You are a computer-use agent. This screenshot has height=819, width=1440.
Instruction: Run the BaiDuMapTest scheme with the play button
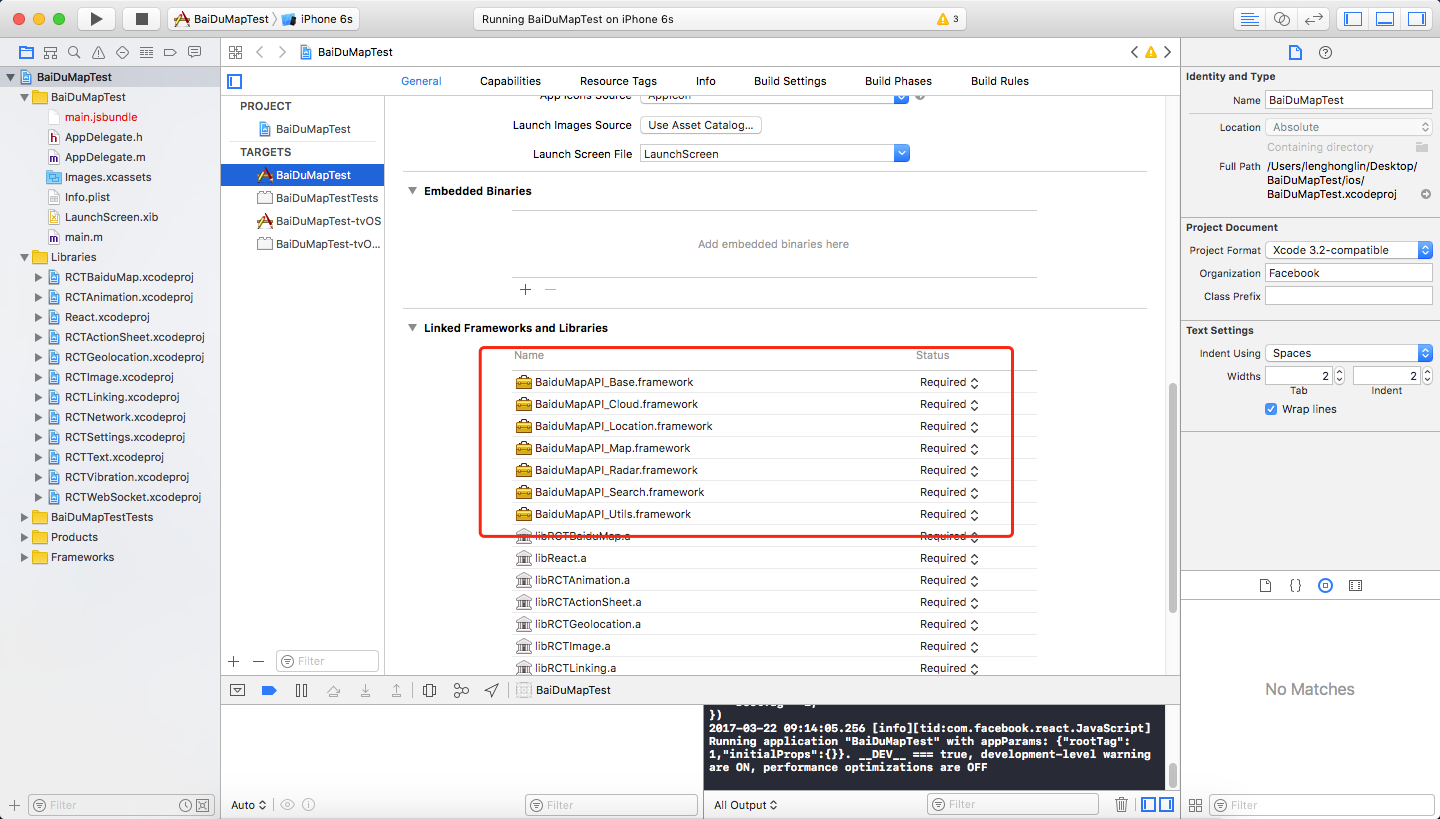pyautogui.click(x=96, y=19)
